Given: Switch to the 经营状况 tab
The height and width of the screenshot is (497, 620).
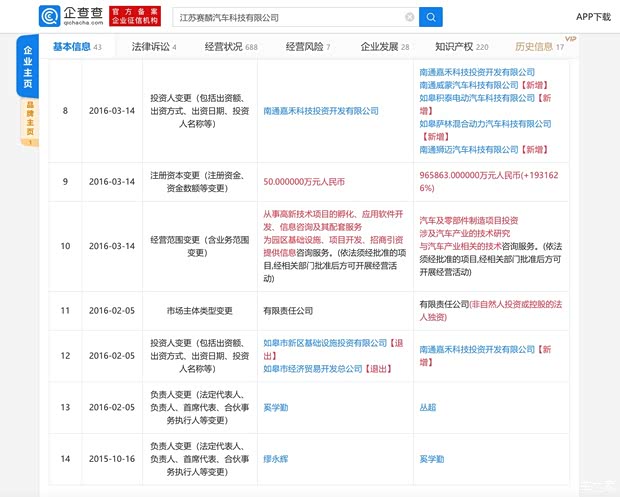Looking at the screenshot, I should pos(230,47).
